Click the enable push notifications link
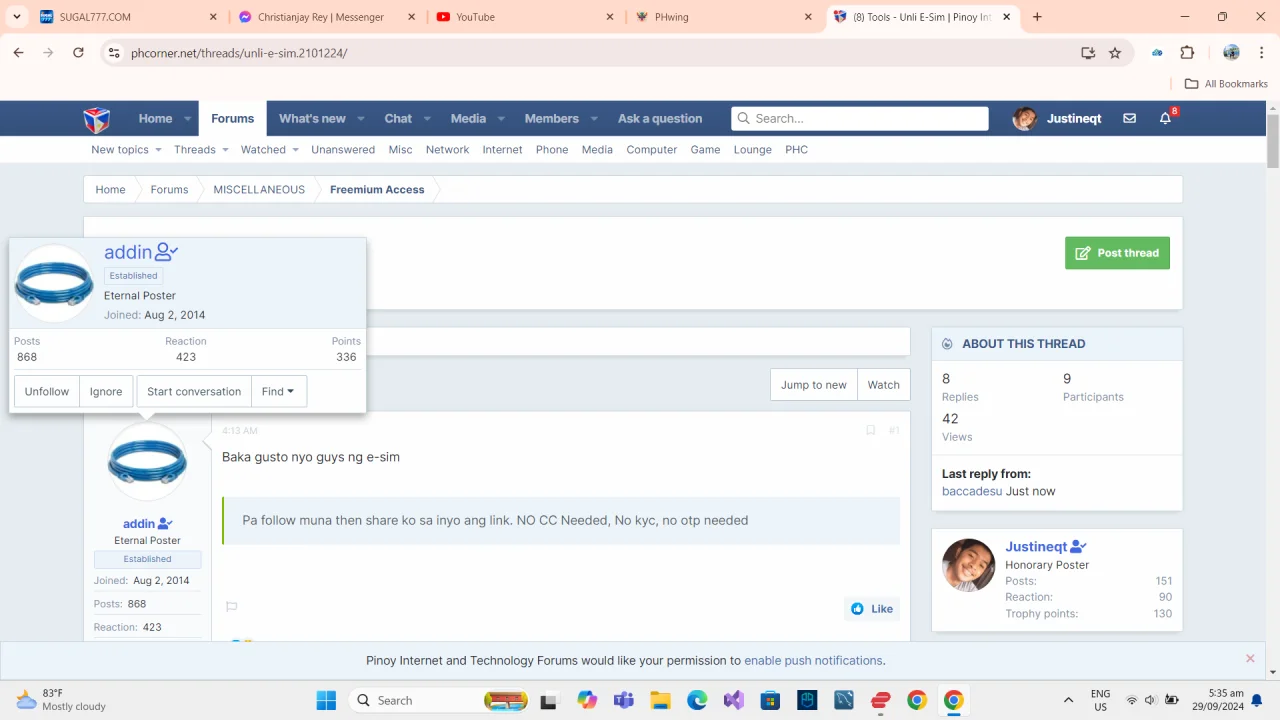This screenshot has width=1280, height=720. (x=813, y=660)
